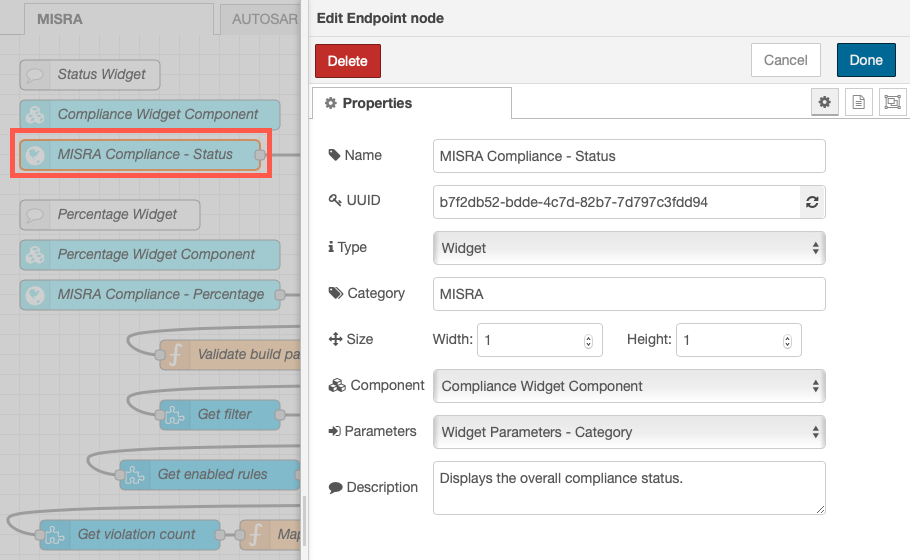The image size is (910, 560).
Task: Click Validate build function node icon
Action: point(175,355)
